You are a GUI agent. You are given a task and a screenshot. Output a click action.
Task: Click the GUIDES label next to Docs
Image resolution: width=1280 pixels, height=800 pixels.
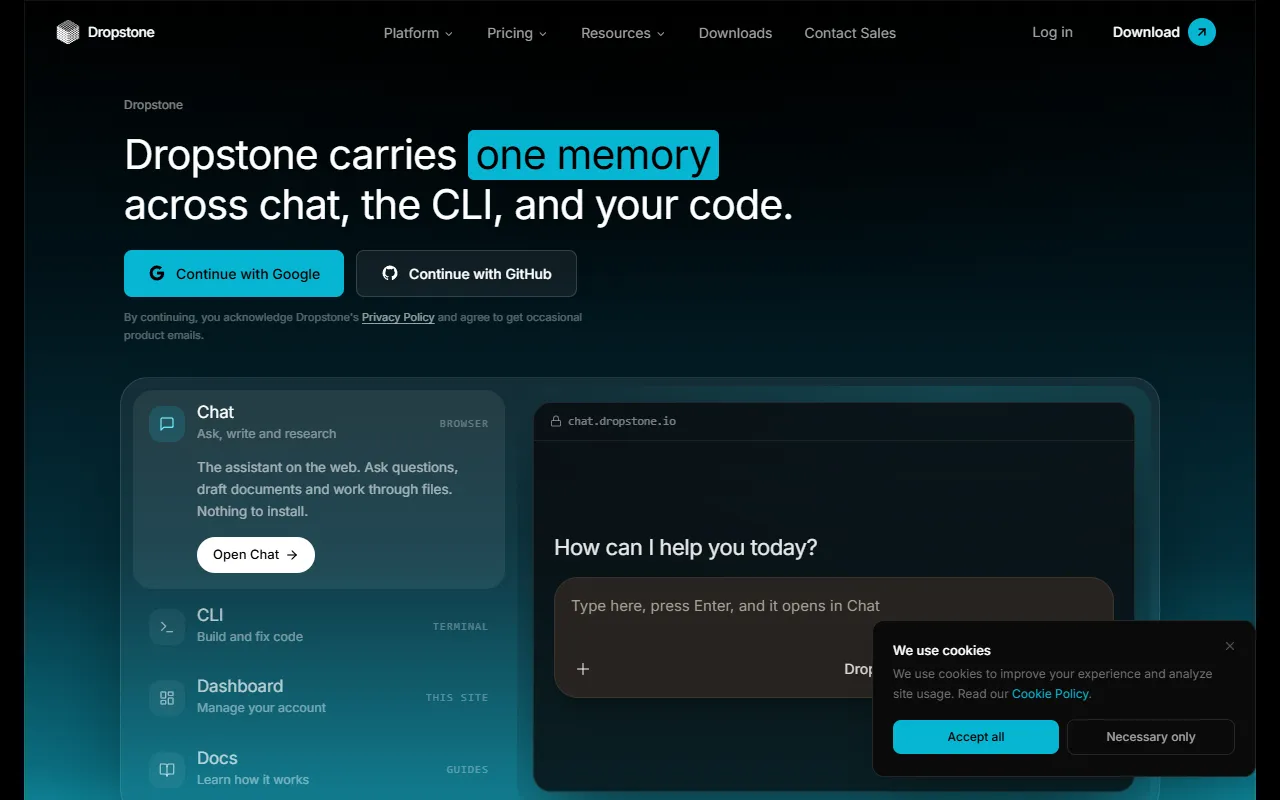tap(467, 770)
